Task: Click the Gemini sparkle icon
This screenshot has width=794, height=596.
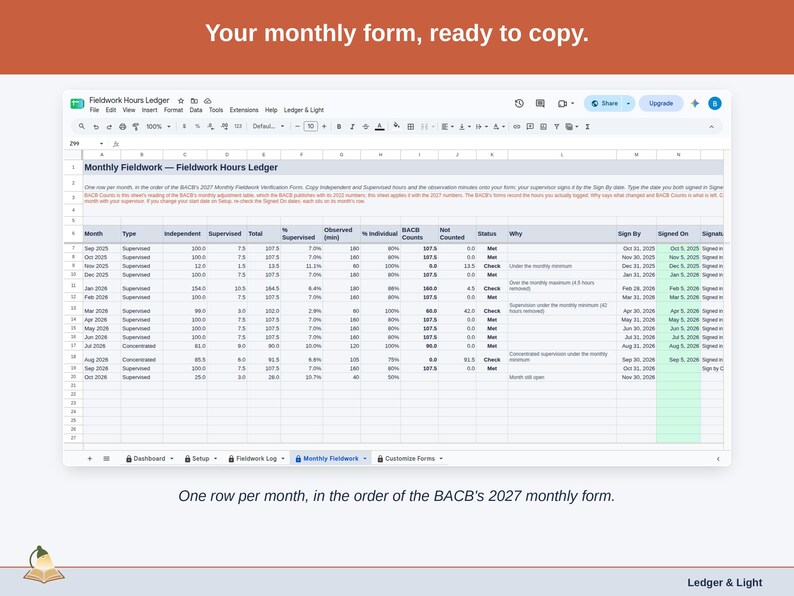Action: tap(695, 103)
